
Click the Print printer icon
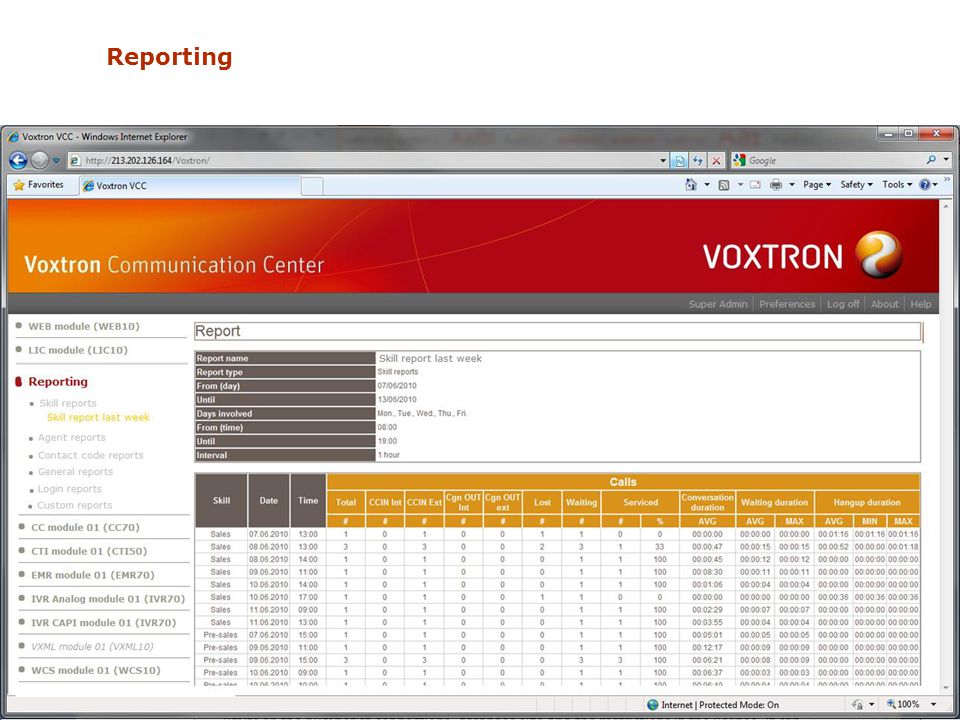pyautogui.click(x=776, y=184)
